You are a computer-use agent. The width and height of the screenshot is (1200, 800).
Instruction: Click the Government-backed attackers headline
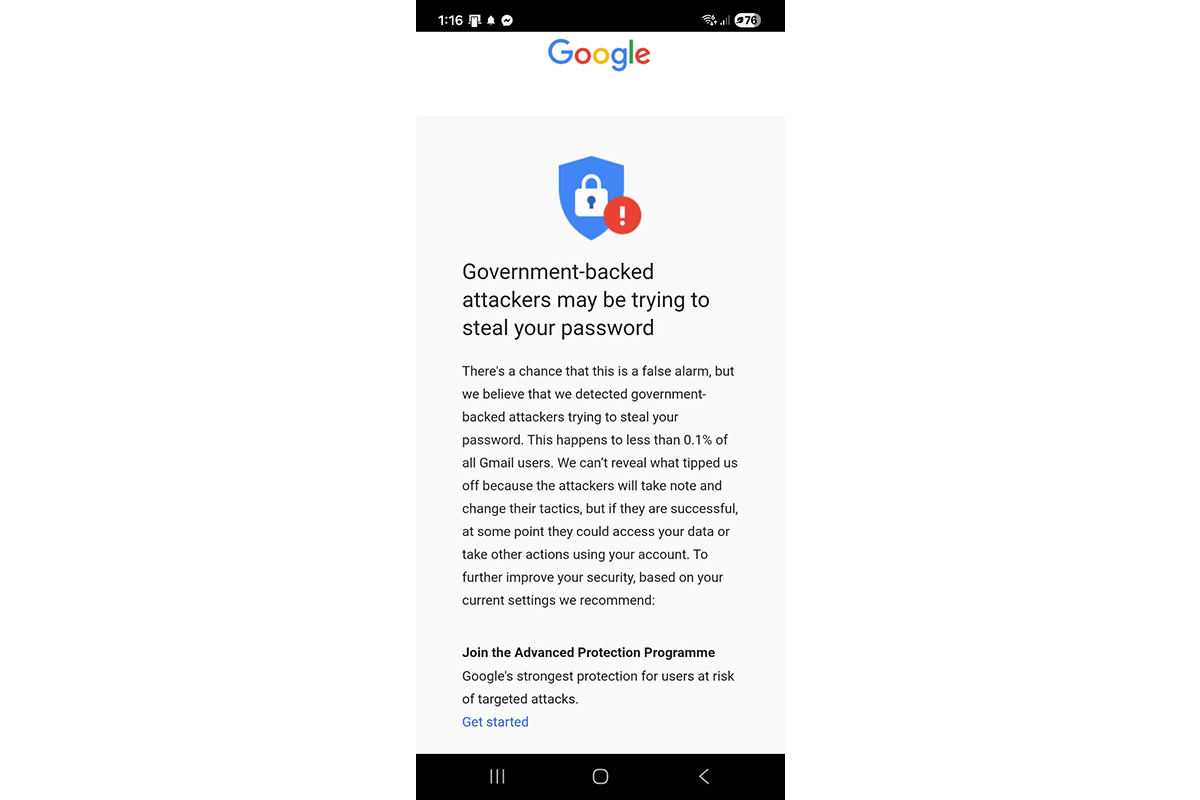(586, 300)
